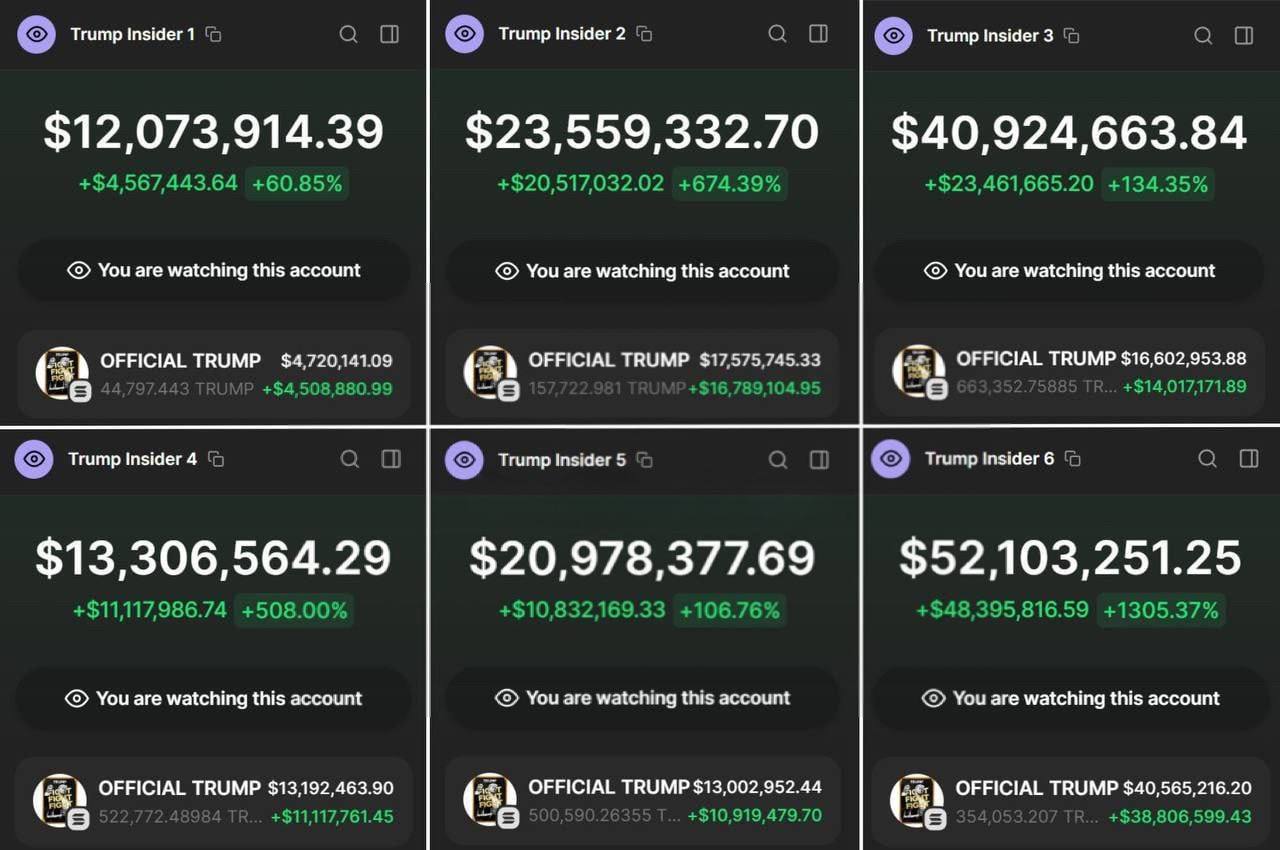This screenshot has height=850, width=1280.
Task: Click the purple eye avatar of Trump Insider 1
Action: click(x=36, y=34)
